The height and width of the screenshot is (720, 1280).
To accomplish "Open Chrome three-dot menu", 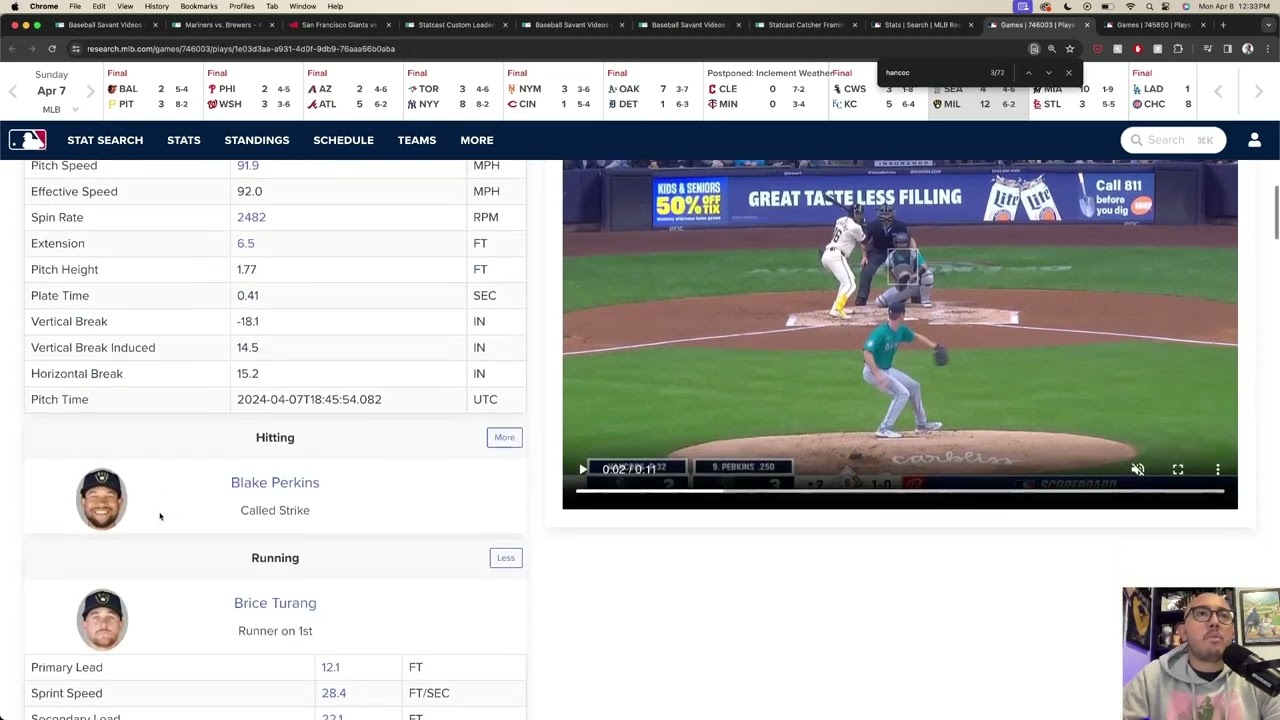I will click(x=1266, y=48).
